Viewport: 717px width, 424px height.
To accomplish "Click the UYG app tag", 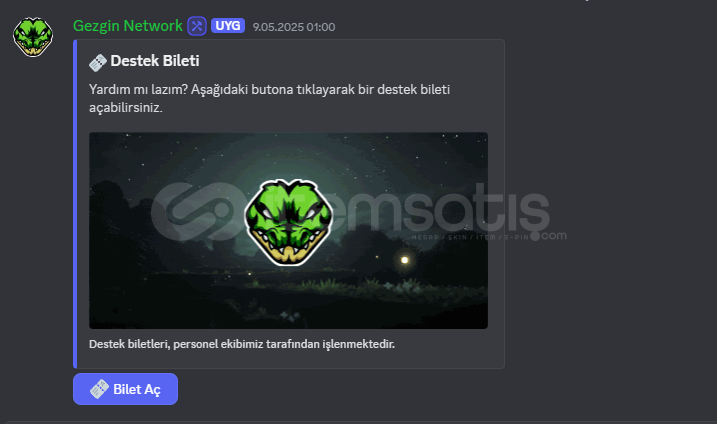I will pos(228,26).
